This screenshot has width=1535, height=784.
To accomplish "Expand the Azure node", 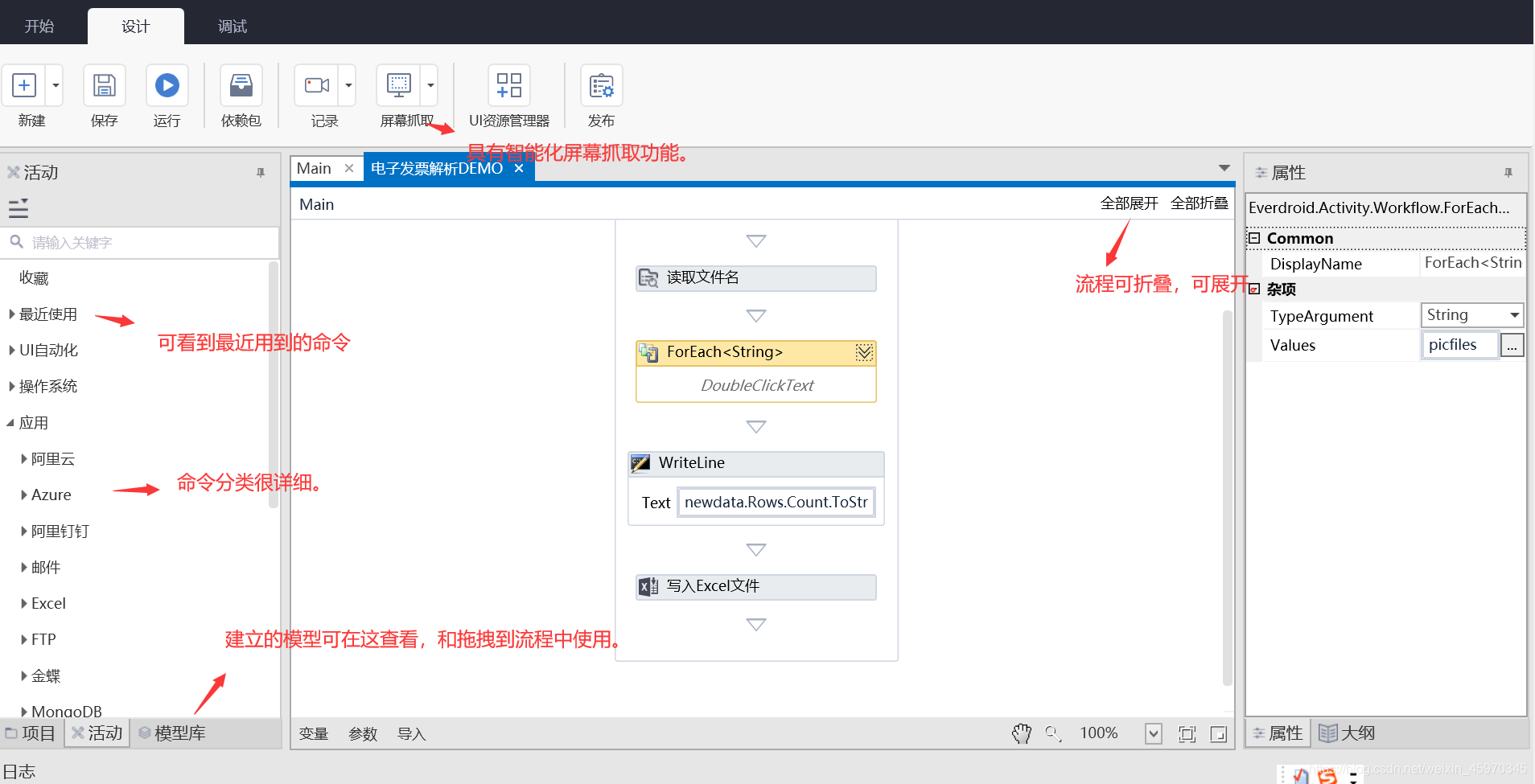I will tap(24, 495).
